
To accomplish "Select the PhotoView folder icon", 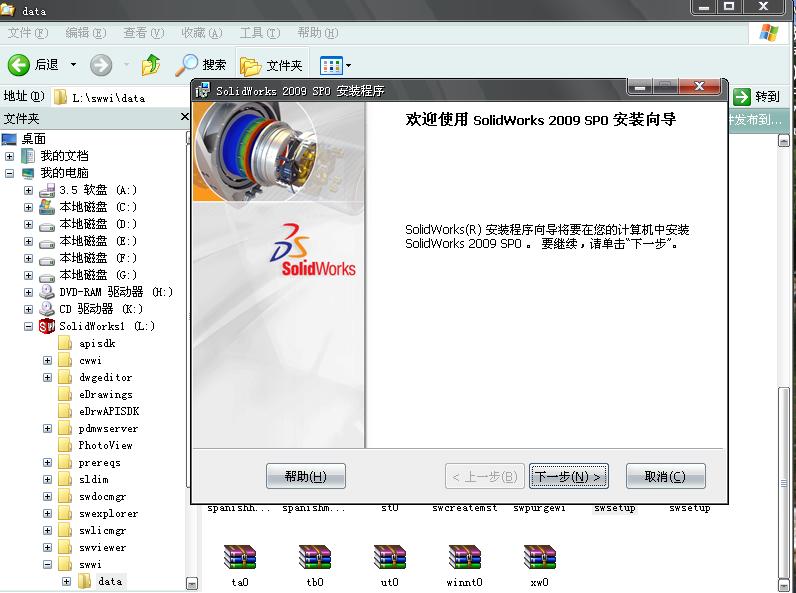I will (x=65, y=445).
